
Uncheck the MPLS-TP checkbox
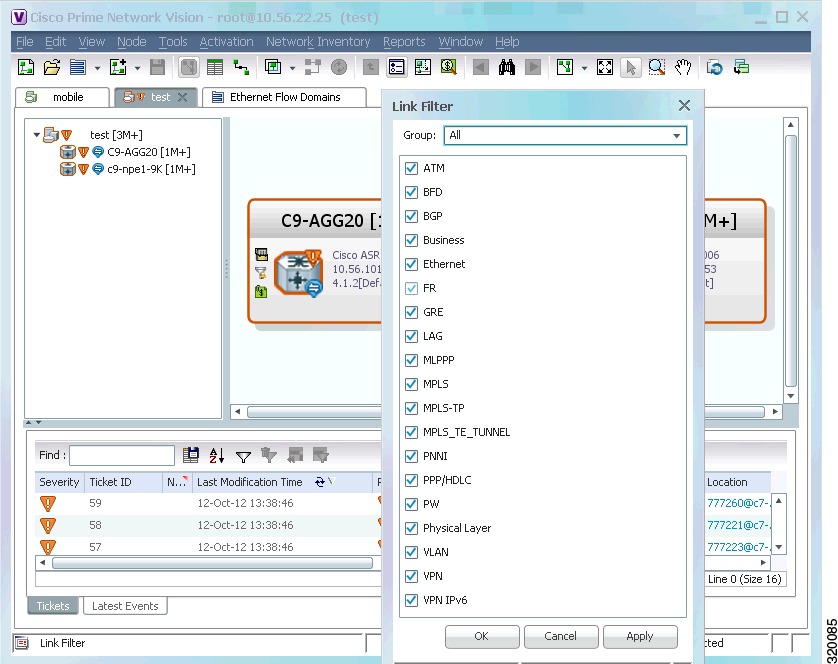tap(411, 408)
